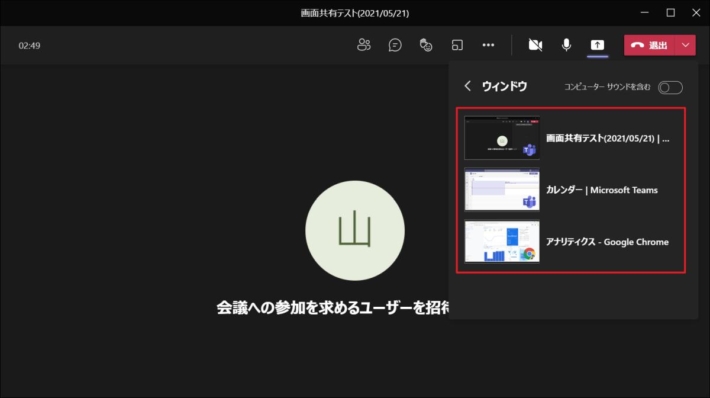710x398 pixels.
Task: Select the 画面共有テスト(2021/05/21) window entry
Action: click(x=571, y=138)
